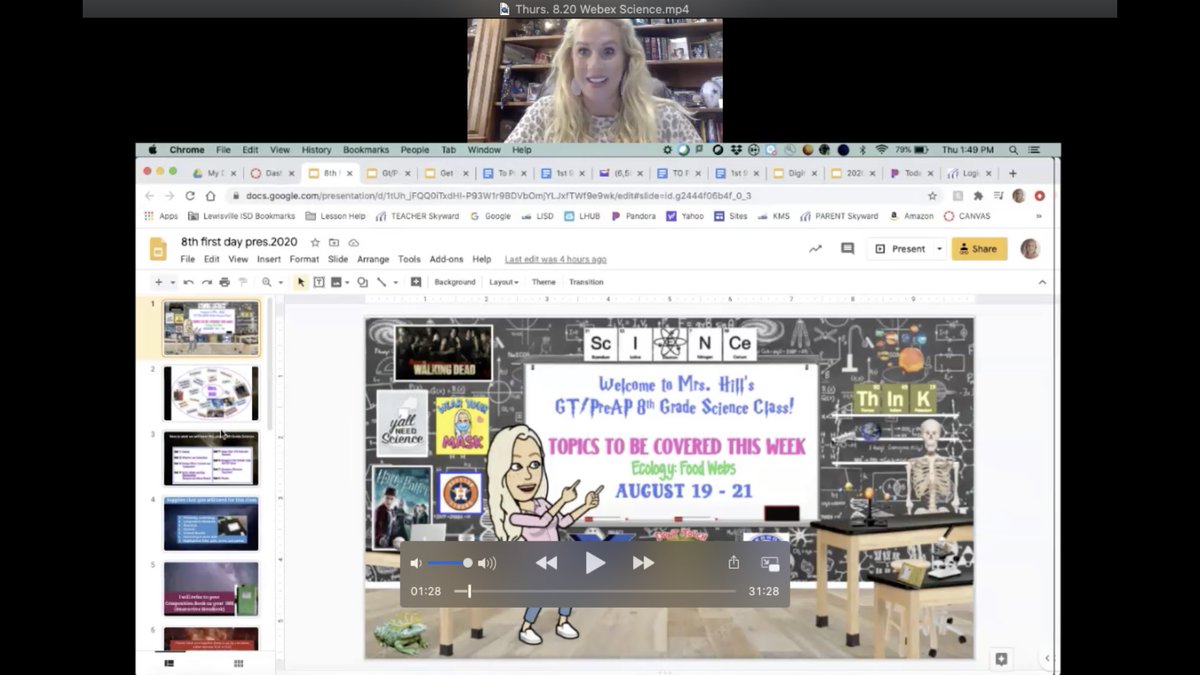Click the Google Slides home logo
Viewport: 1200px width, 675px height.
(158, 249)
